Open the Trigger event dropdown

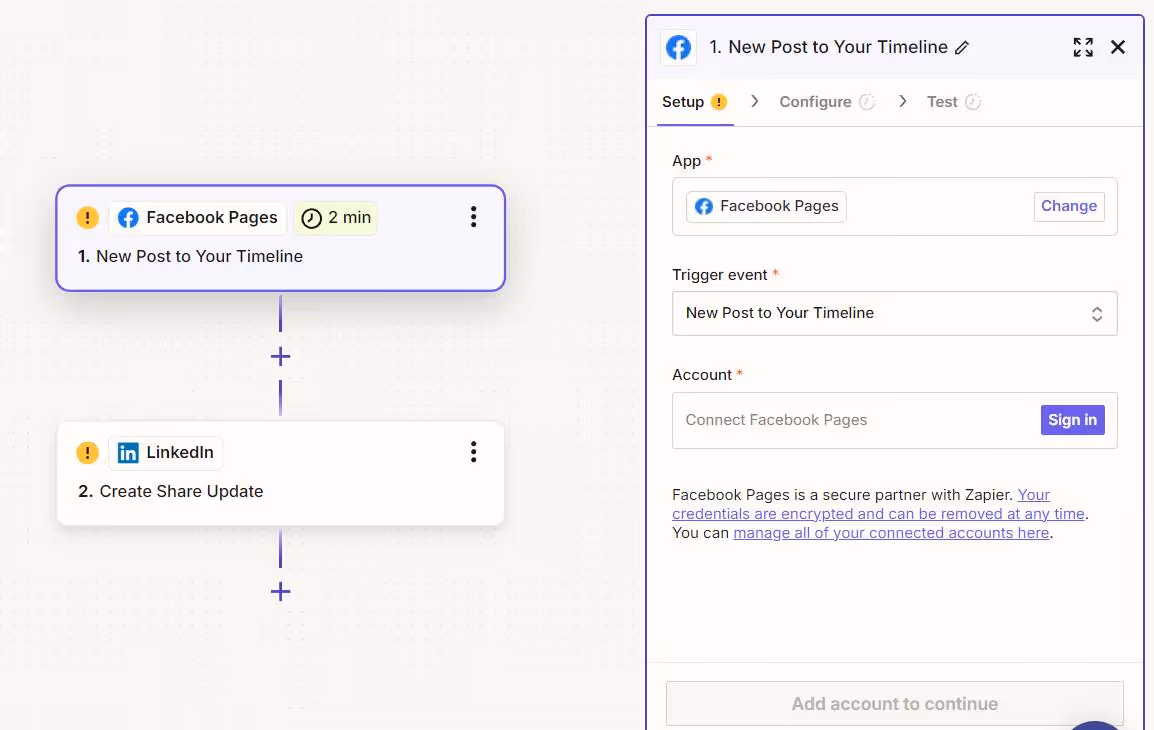pyautogui.click(x=894, y=313)
